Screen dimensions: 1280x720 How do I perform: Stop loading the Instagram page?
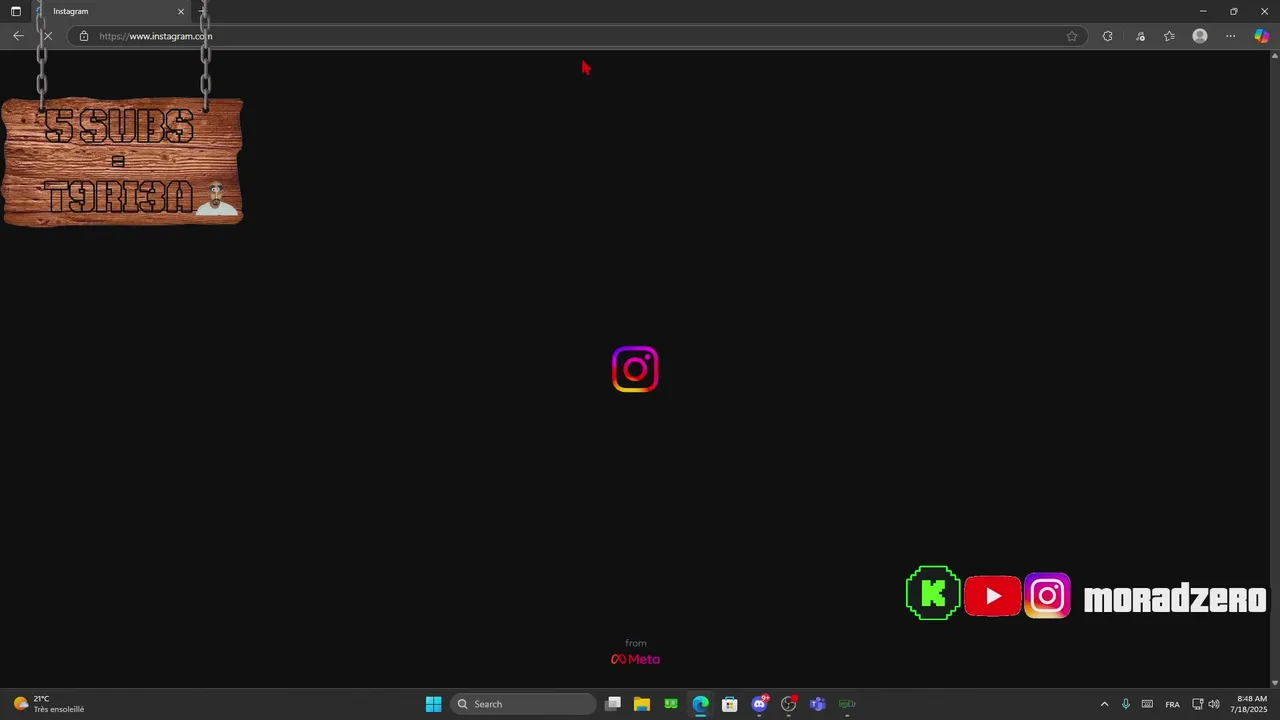tap(47, 36)
